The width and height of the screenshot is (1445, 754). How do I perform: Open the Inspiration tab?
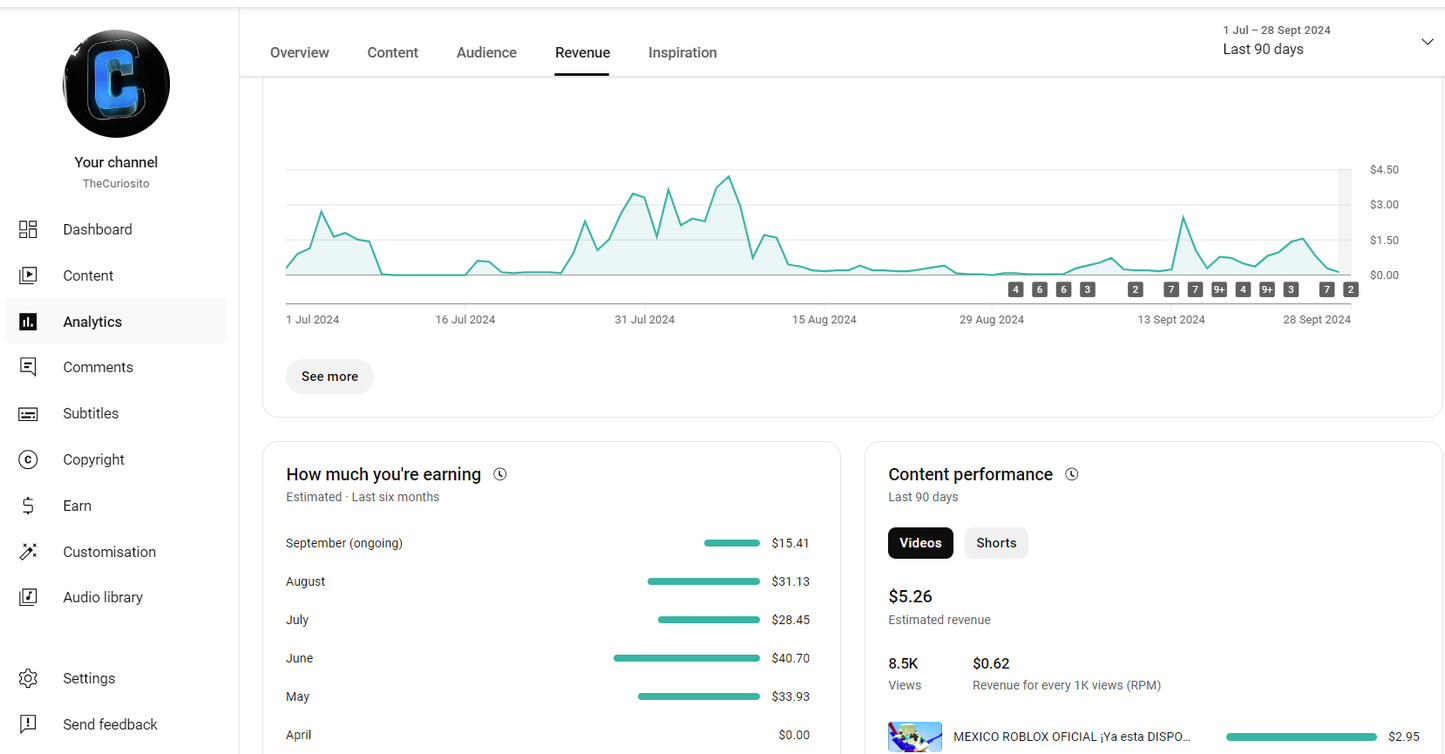click(682, 53)
